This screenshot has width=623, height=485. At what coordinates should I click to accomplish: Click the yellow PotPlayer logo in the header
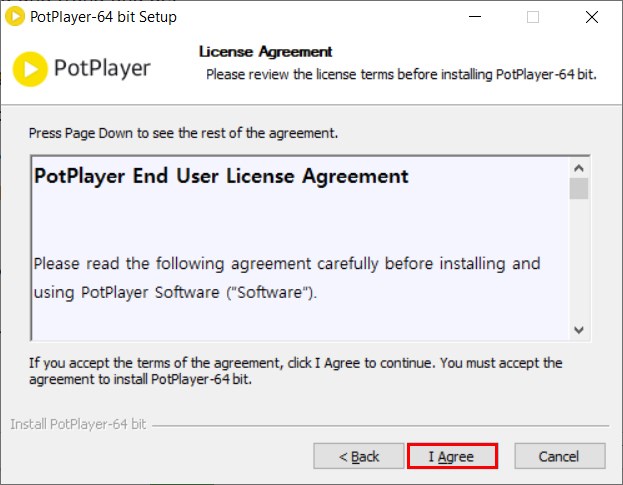(32, 68)
